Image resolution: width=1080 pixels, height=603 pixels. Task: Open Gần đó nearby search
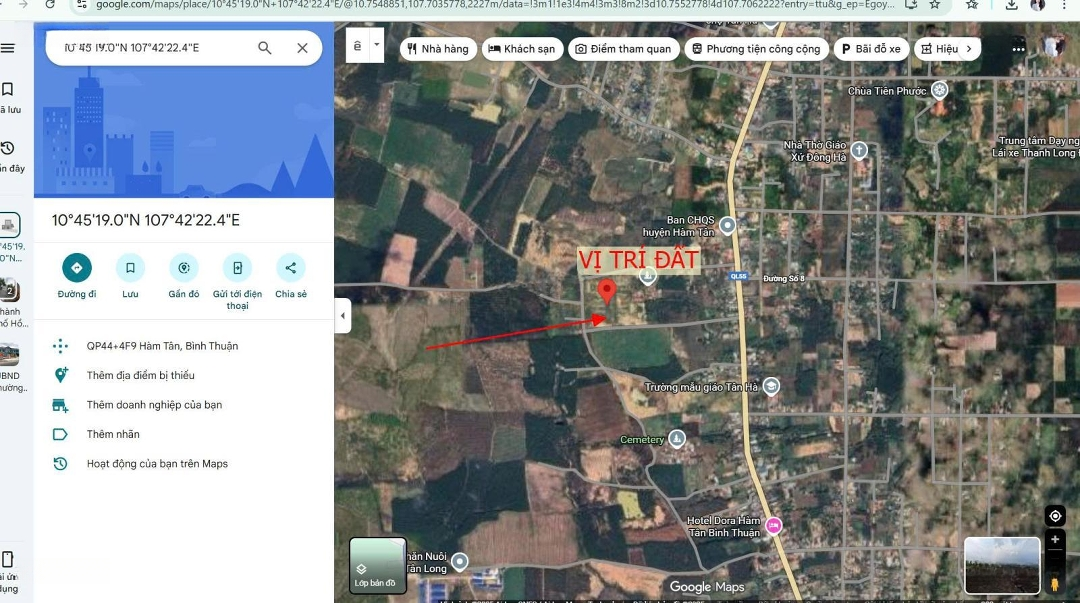(x=183, y=268)
